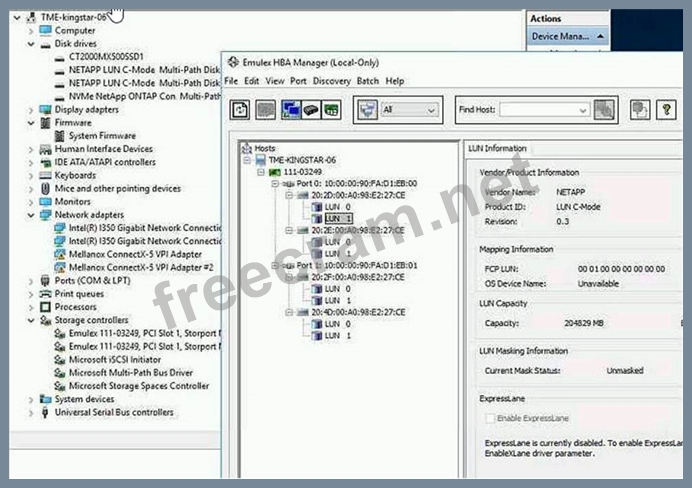Select the Fabric view adapter toolbar icon
Viewport: 692px width, 488px height.
[x=311, y=110]
